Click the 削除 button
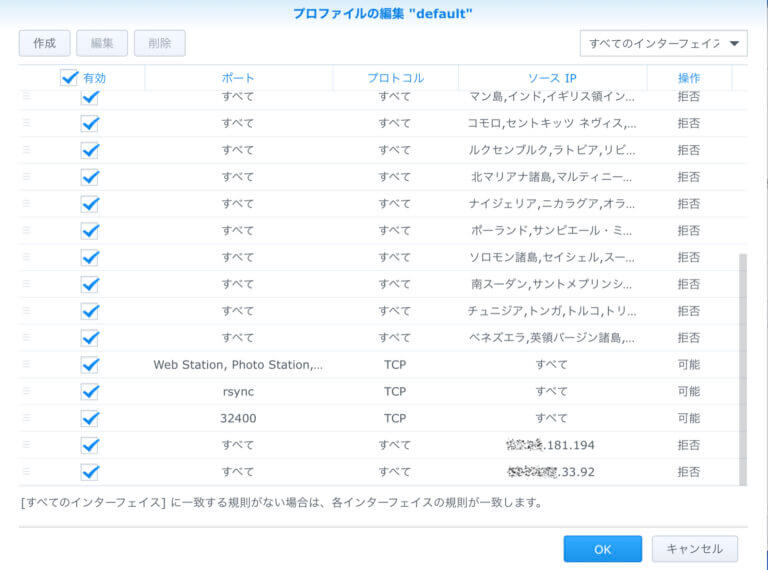Image resolution: width=768 pixels, height=570 pixels. pyautogui.click(x=160, y=43)
